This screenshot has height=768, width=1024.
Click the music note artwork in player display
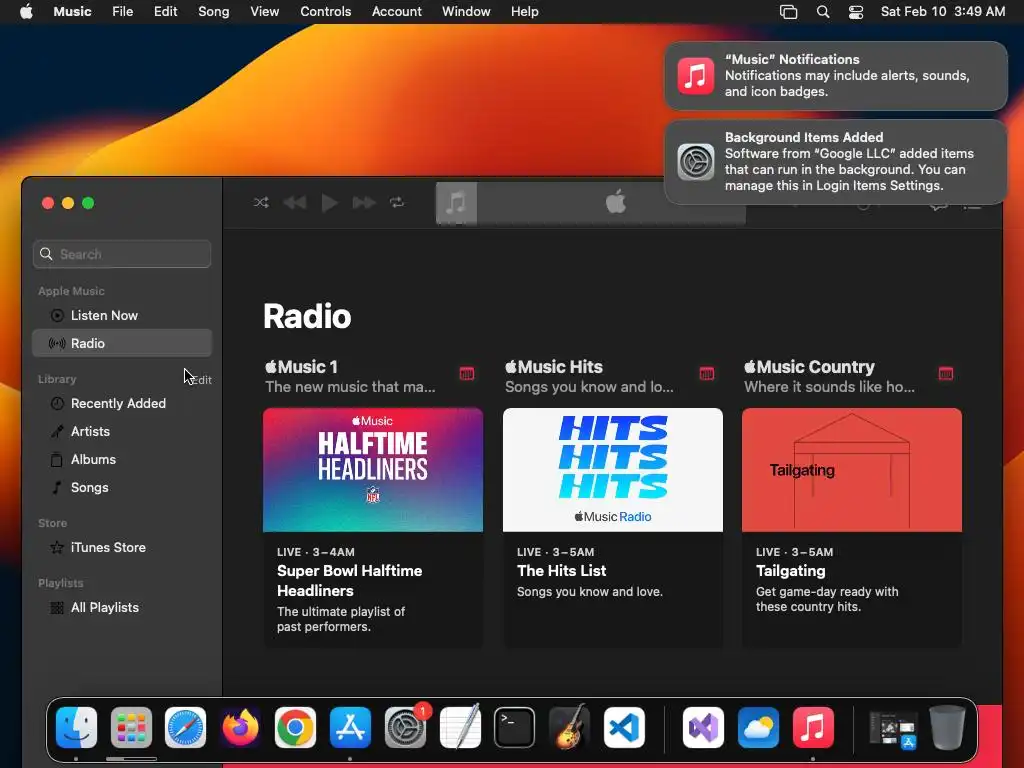point(456,203)
